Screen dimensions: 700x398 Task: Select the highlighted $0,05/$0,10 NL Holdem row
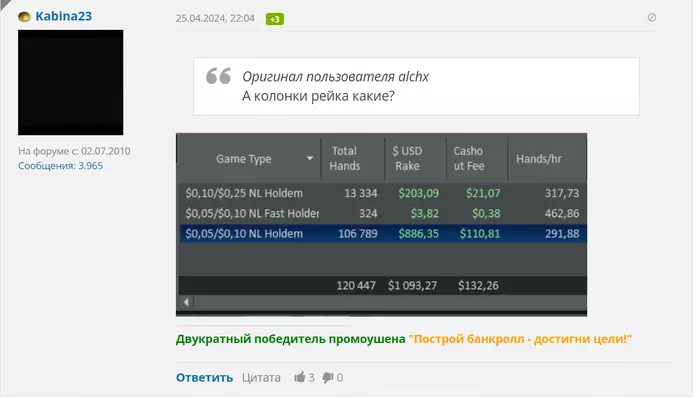[383, 233]
